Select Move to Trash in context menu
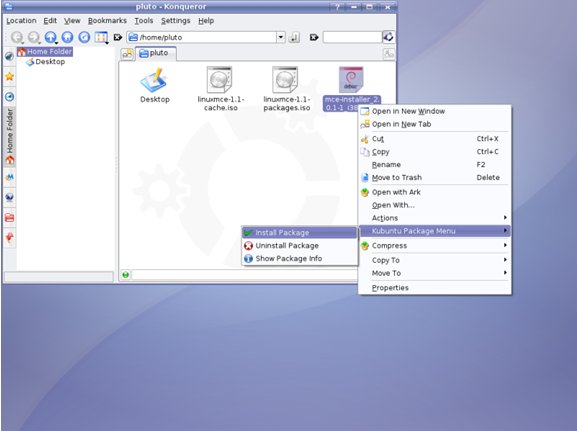The width and height of the screenshot is (577, 431). 435,177
